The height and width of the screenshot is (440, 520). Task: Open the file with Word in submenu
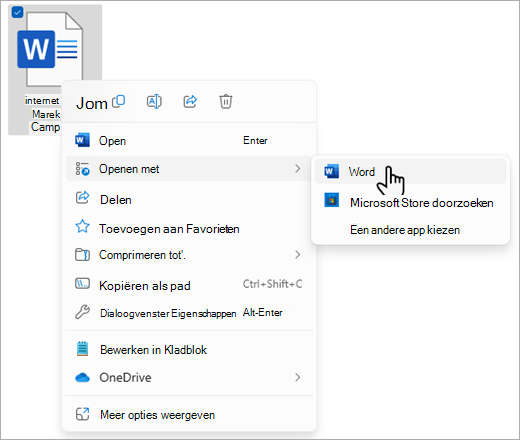410,171
